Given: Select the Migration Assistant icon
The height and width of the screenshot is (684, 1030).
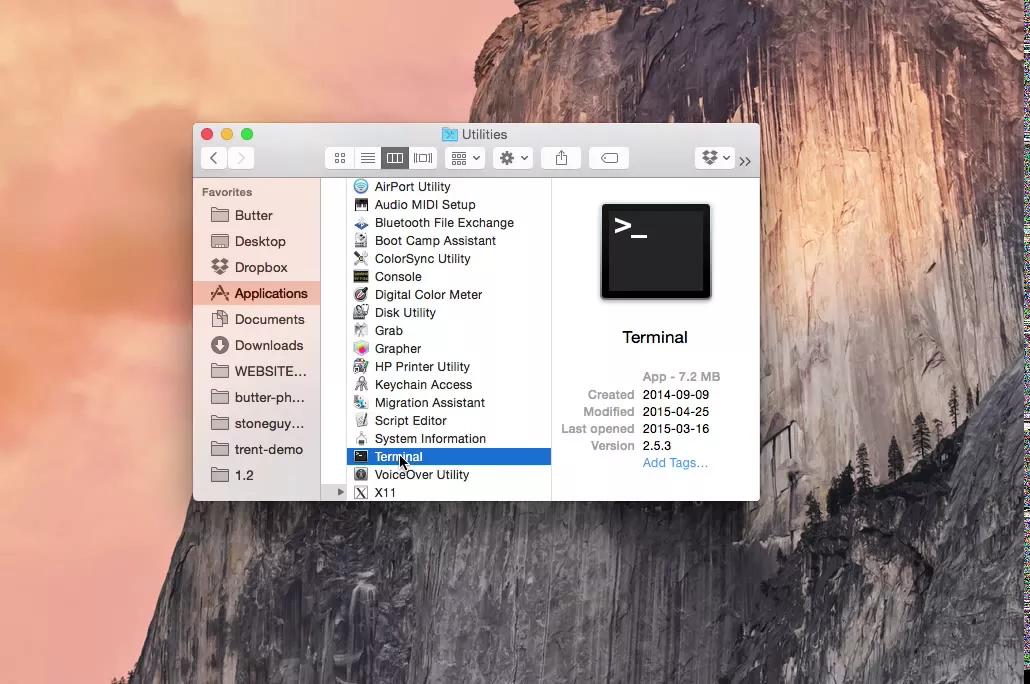Looking at the screenshot, I should [361, 402].
